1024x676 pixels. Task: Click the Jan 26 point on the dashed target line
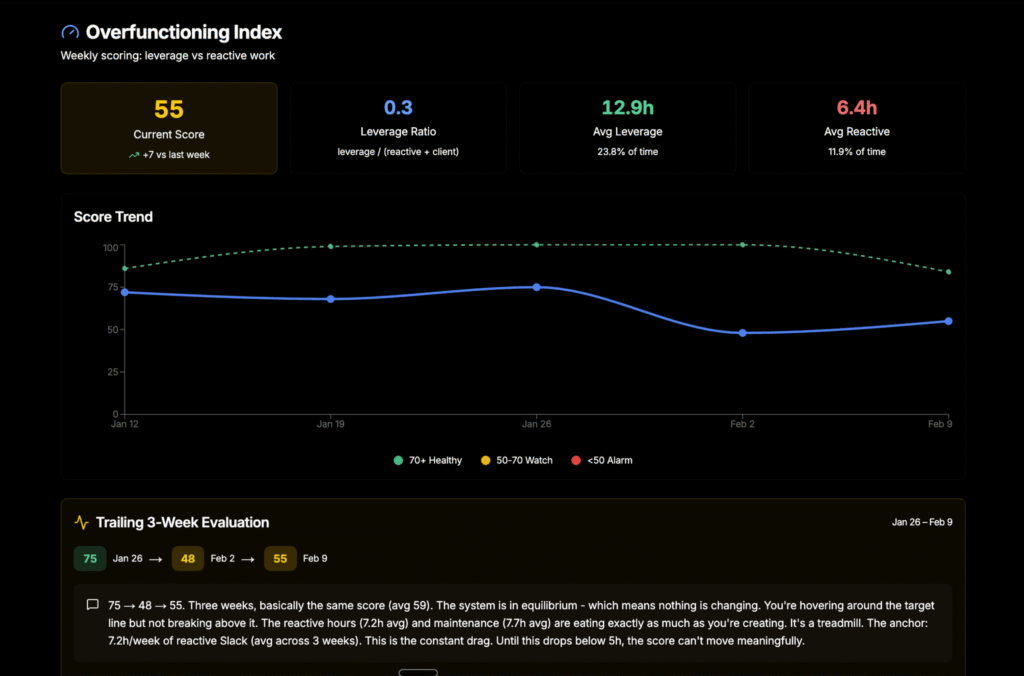click(x=536, y=243)
